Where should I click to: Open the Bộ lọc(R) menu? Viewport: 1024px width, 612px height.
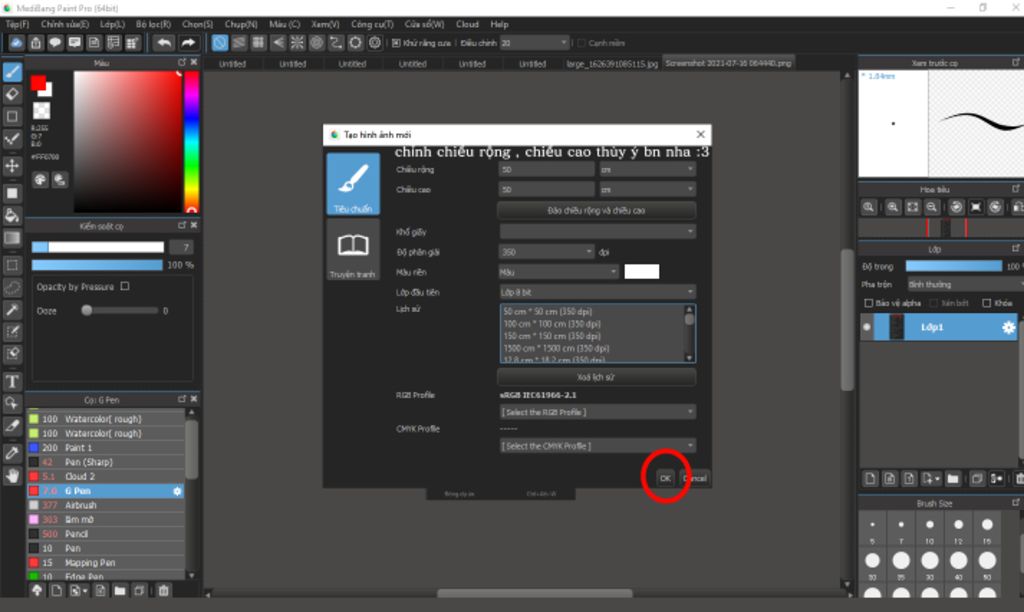pos(153,24)
